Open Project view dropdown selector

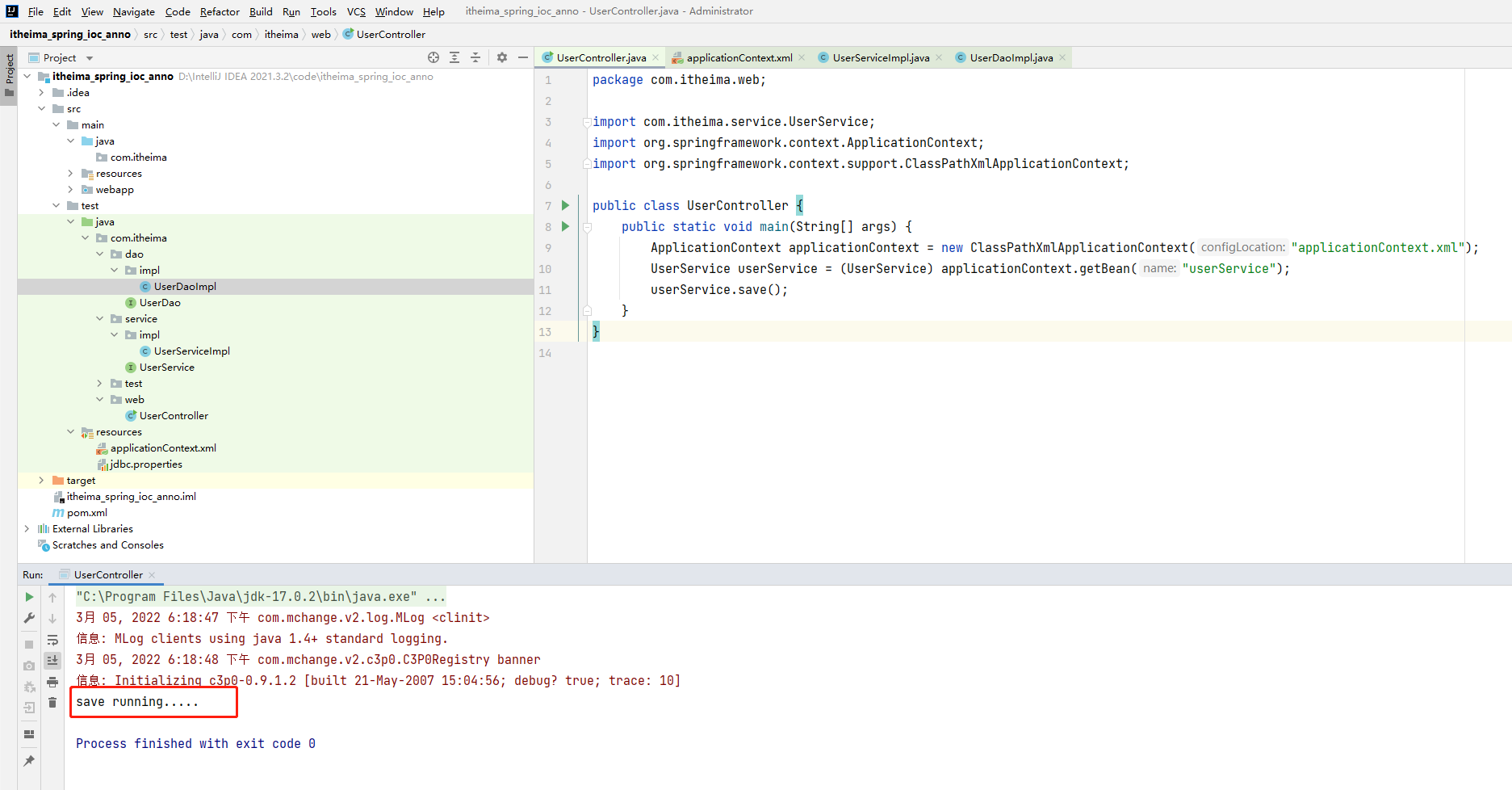coord(61,57)
